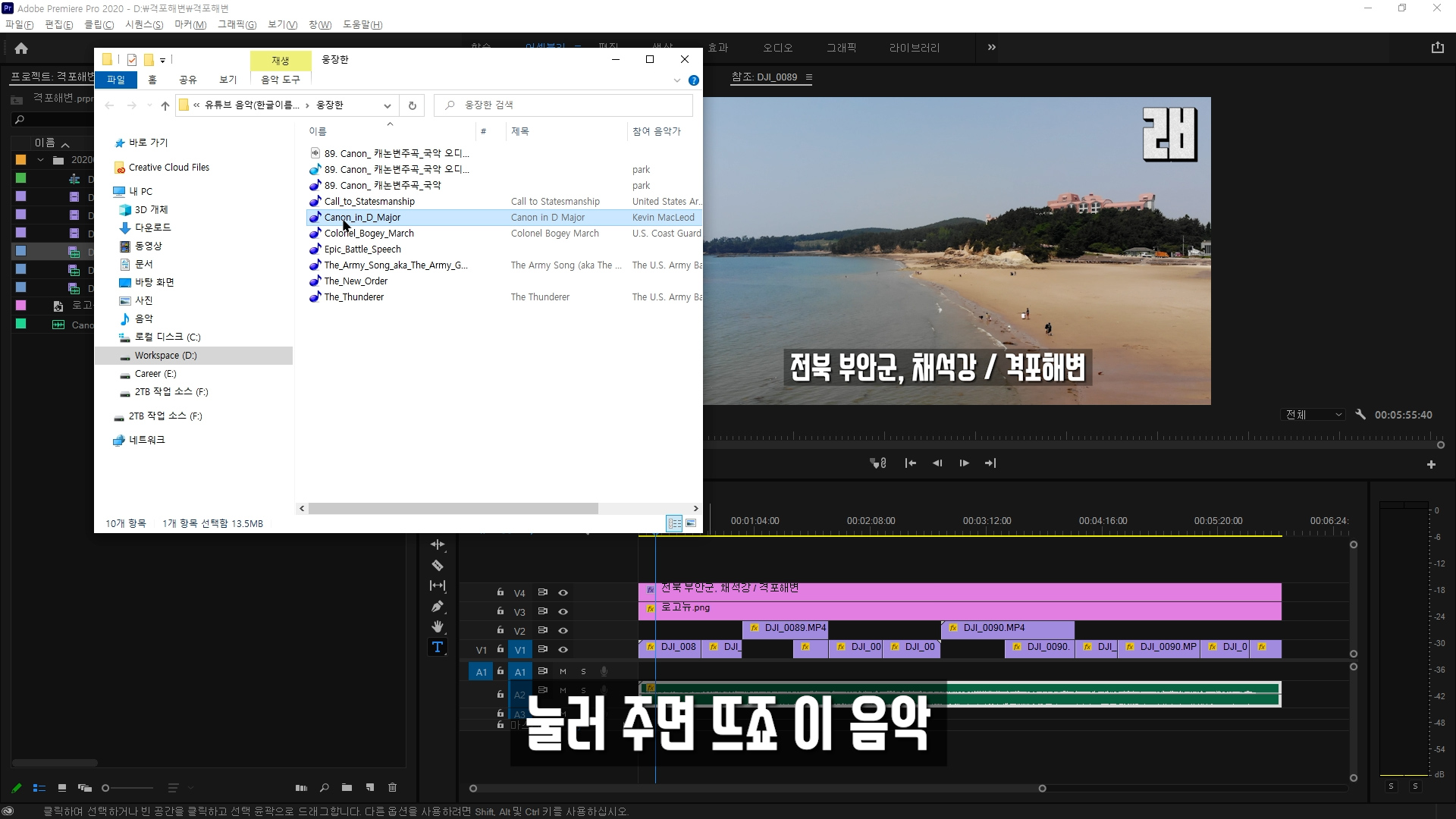1456x819 pixels.
Task: Select the Type tool
Action: click(438, 647)
